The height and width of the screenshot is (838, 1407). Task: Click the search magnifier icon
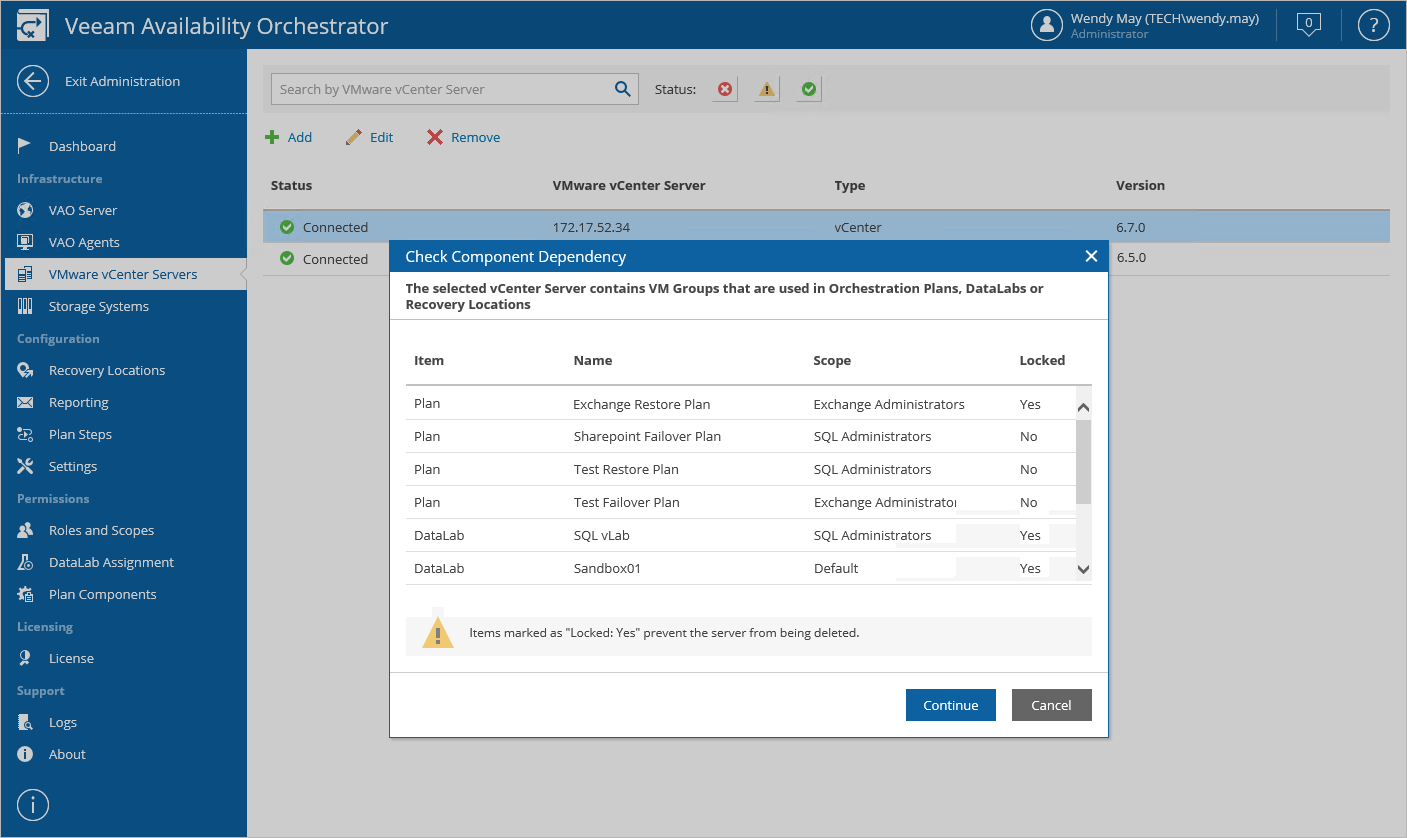point(622,89)
